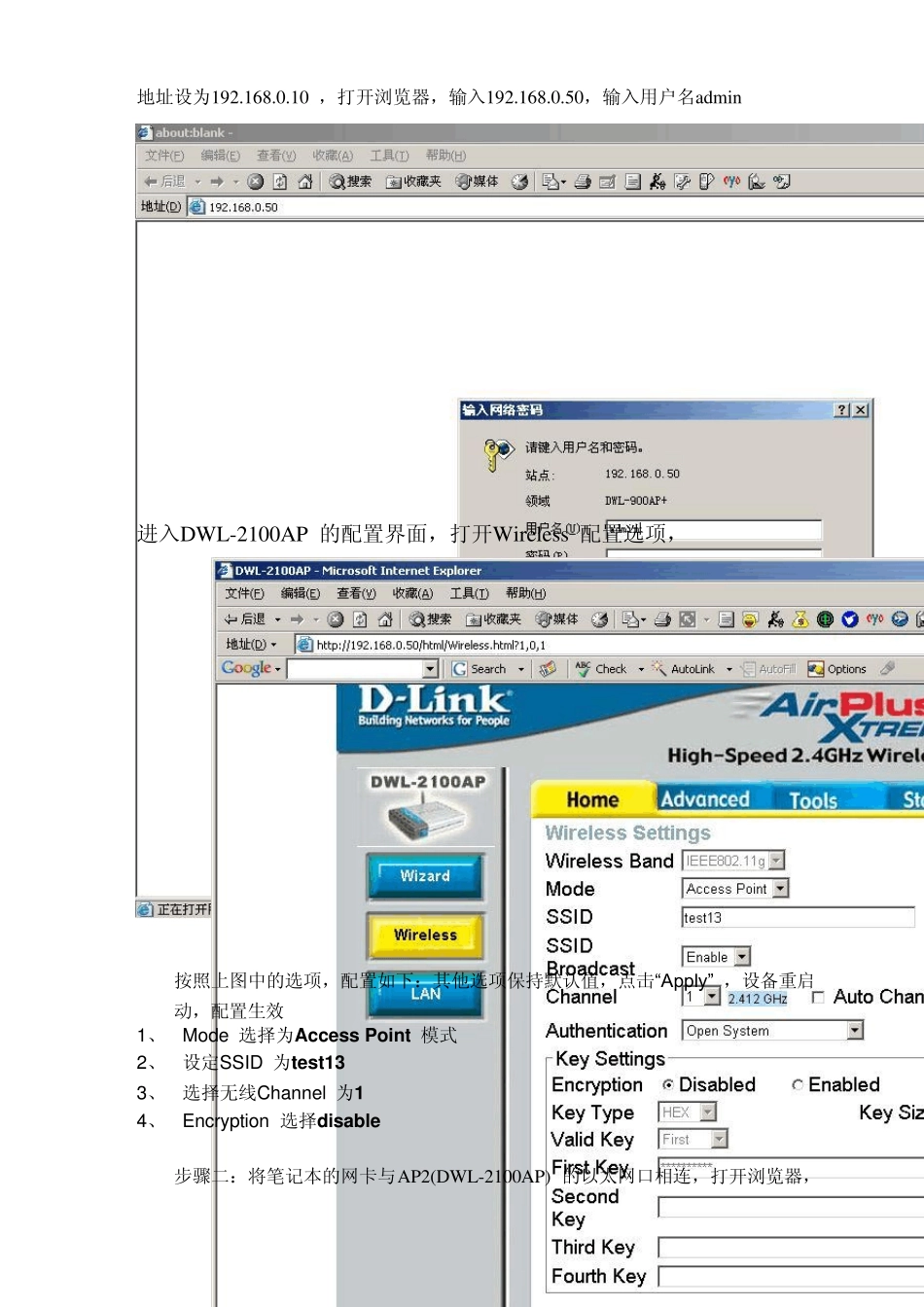Click Google toolbar AutoFill button
Image resolution: width=924 pixels, height=1307 pixels.
(768, 669)
